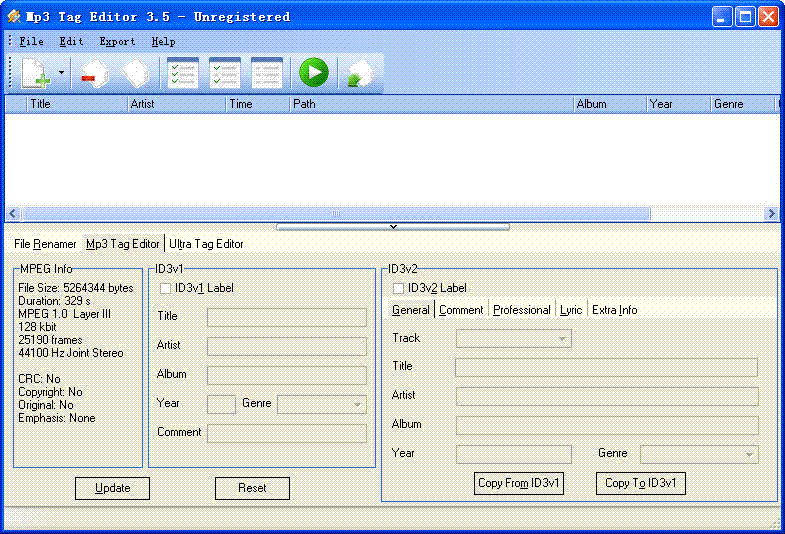Click the Uncheck all list toolbar icon

(267, 73)
